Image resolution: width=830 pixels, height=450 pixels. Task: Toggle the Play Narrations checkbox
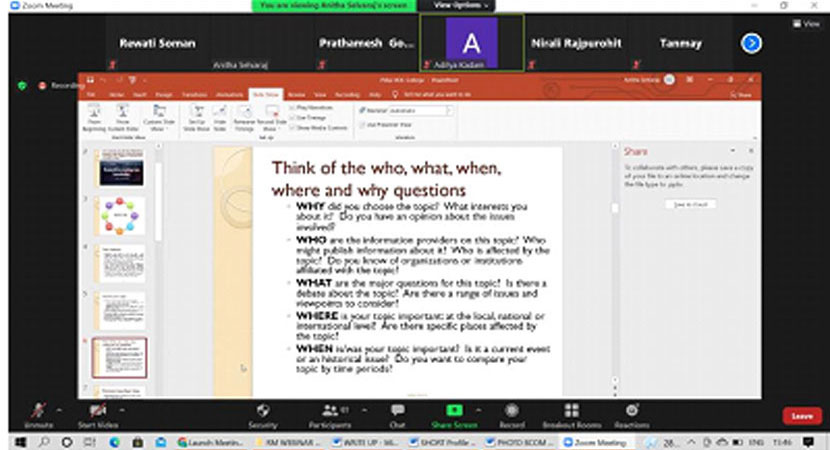[293, 106]
